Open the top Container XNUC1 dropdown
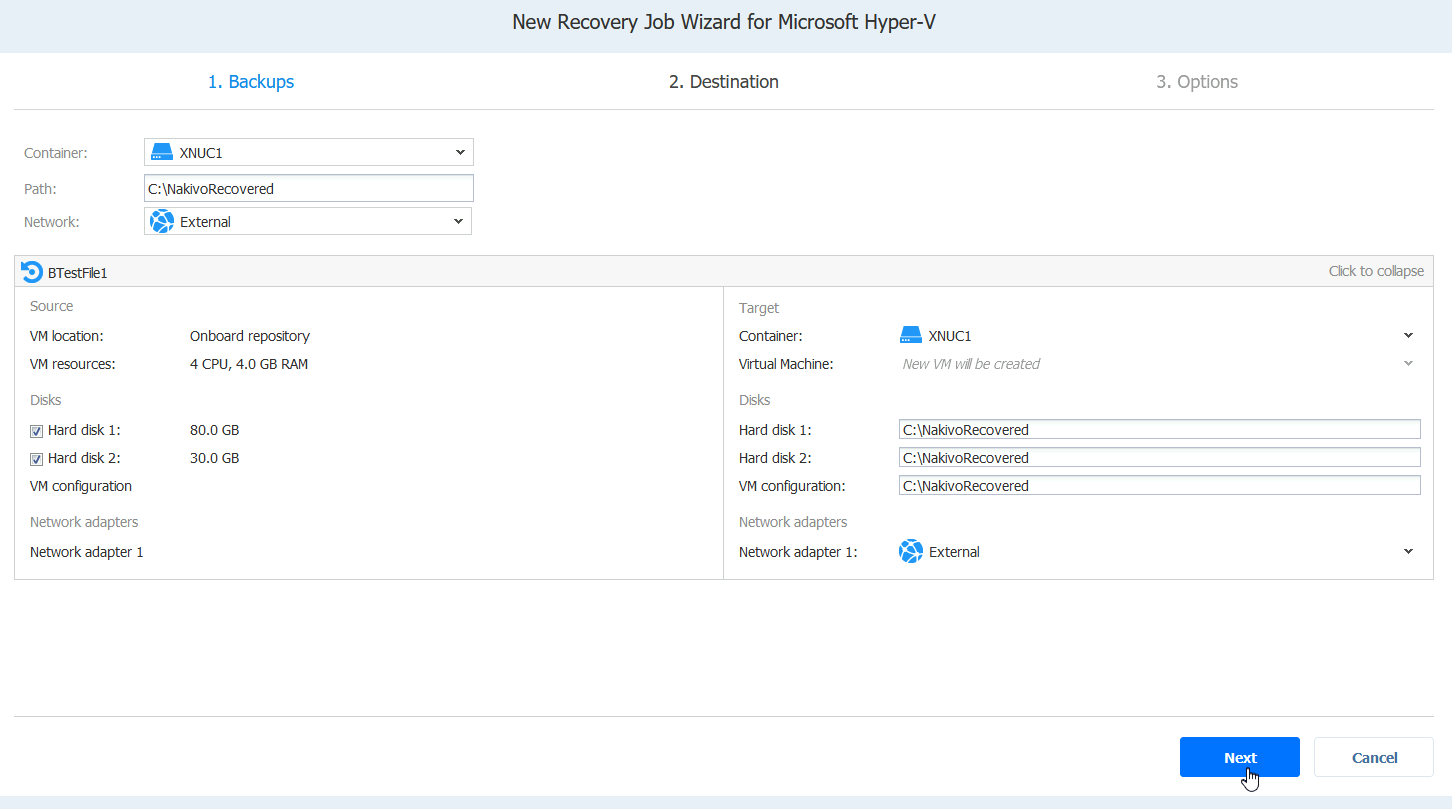Viewport: 1452px width, 809px height. (460, 152)
